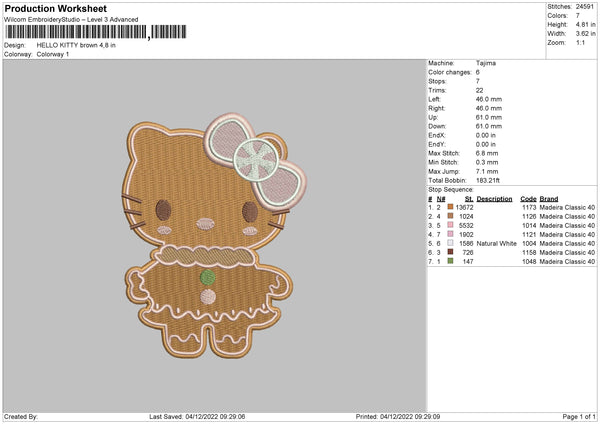Select the green swatch for code 1048
This screenshot has height=424, width=600.
pos(451,261)
